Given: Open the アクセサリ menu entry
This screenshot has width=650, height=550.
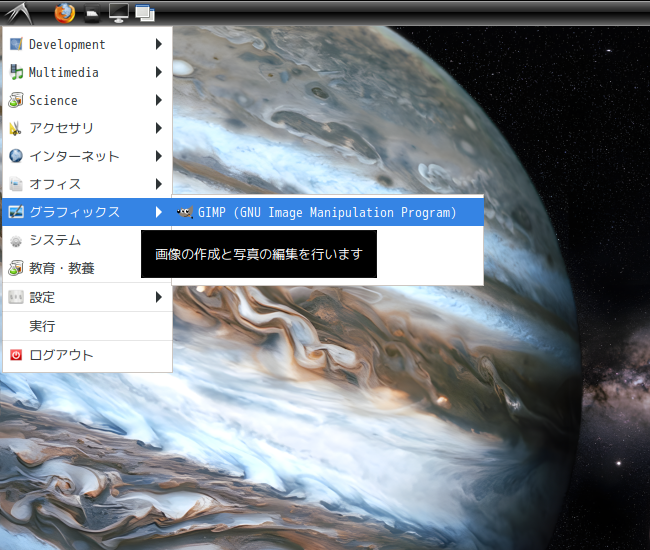Looking at the screenshot, I should point(87,128).
